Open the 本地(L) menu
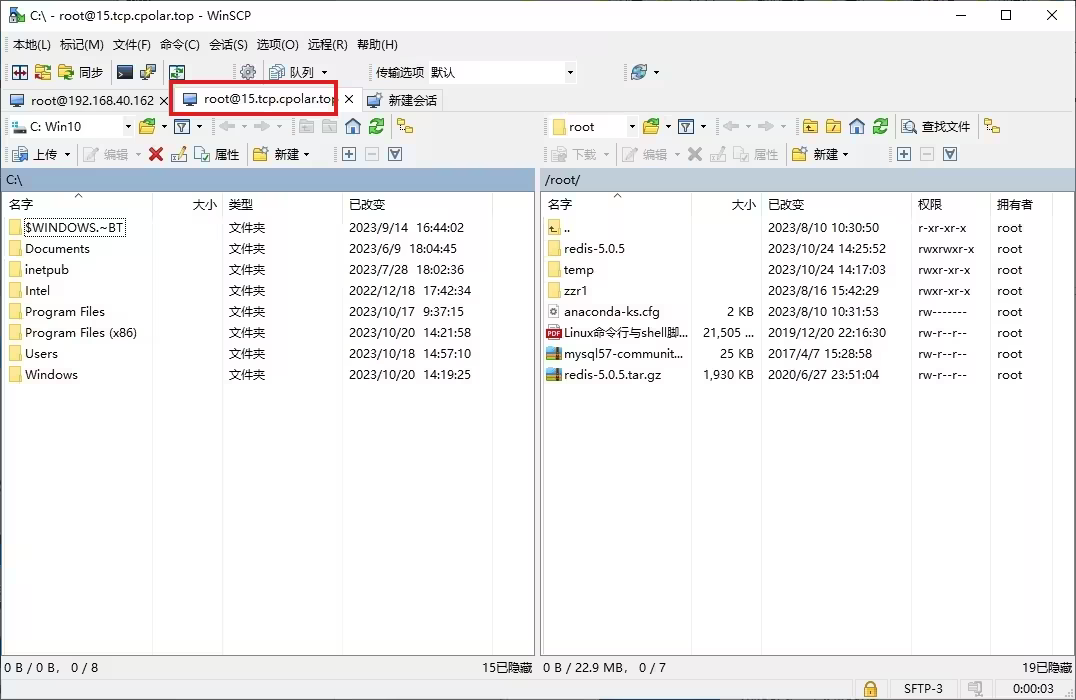This screenshot has width=1076, height=700. tap(32, 45)
